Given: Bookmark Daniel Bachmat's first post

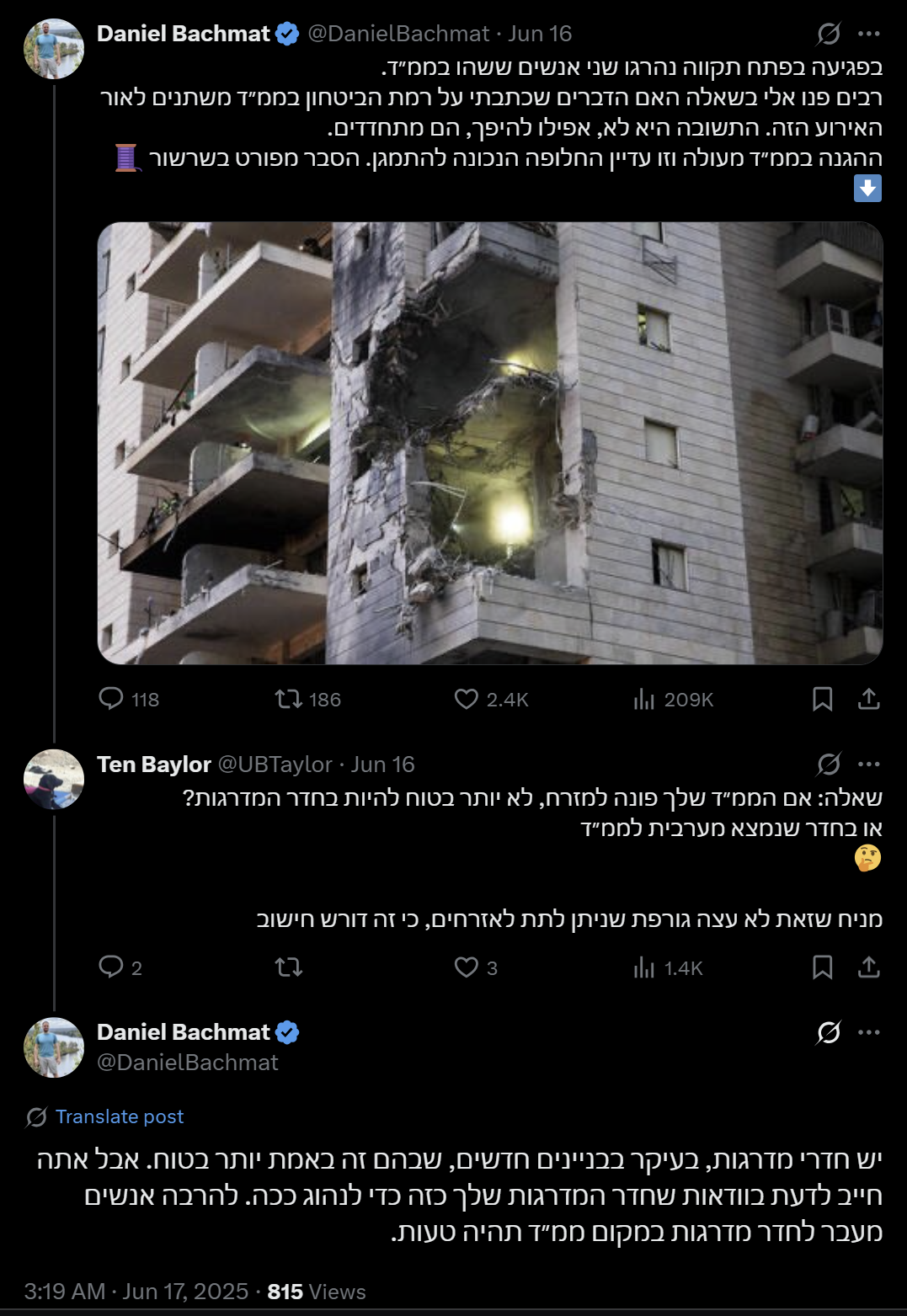Looking at the screenshot, I should pos(822,699).
